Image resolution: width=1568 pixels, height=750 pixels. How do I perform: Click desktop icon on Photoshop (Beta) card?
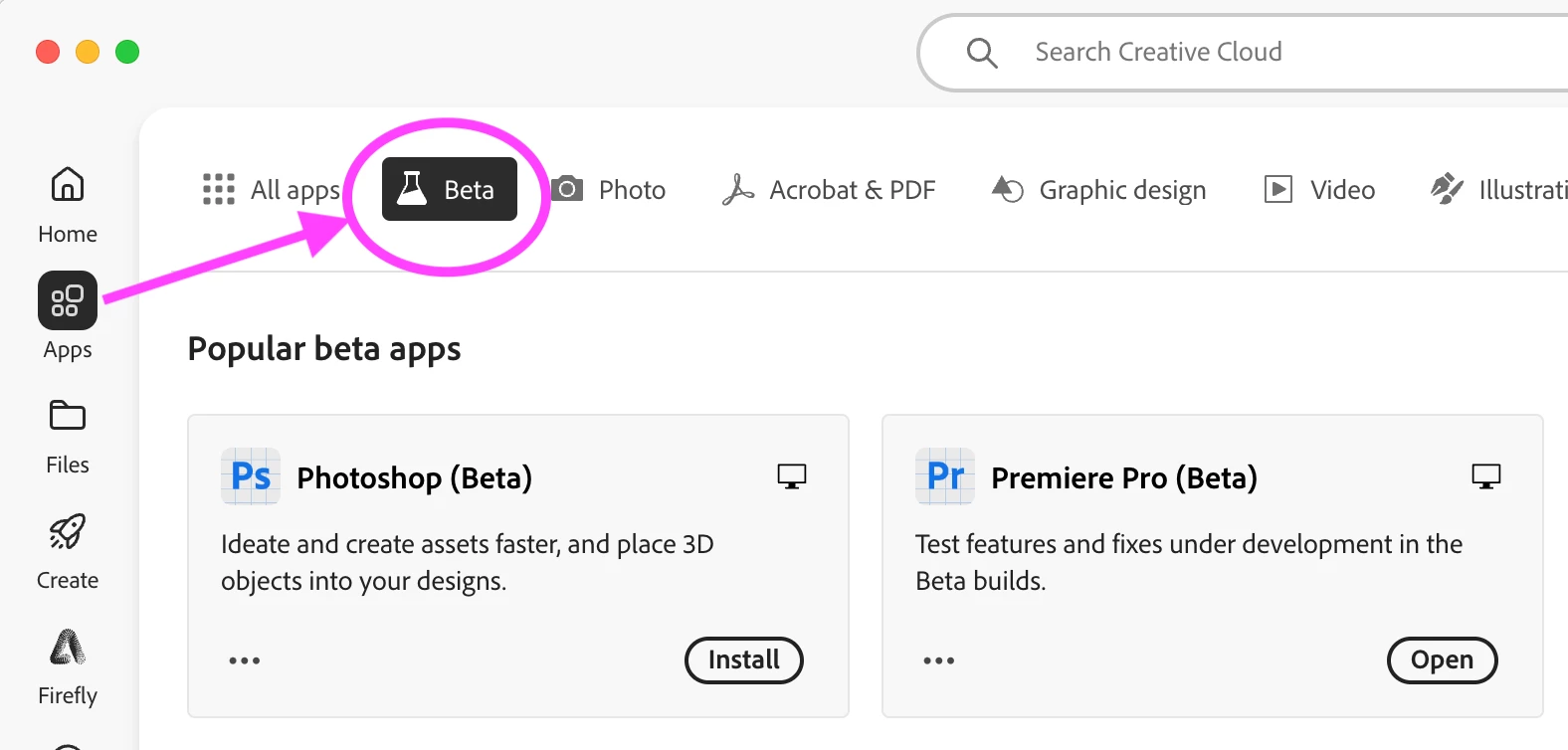coord(792,477)
